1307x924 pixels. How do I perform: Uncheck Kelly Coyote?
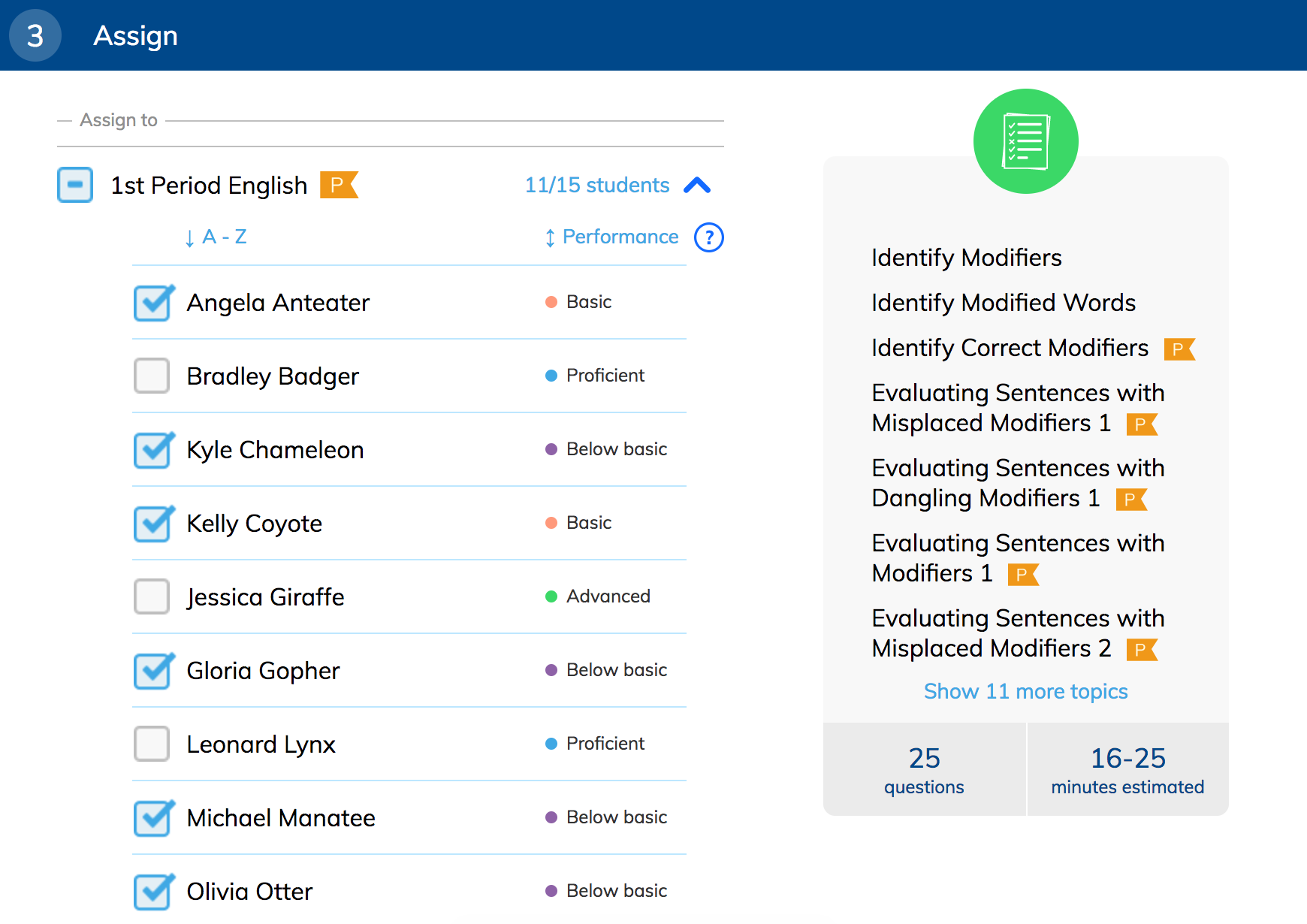[x=153, y=524]
